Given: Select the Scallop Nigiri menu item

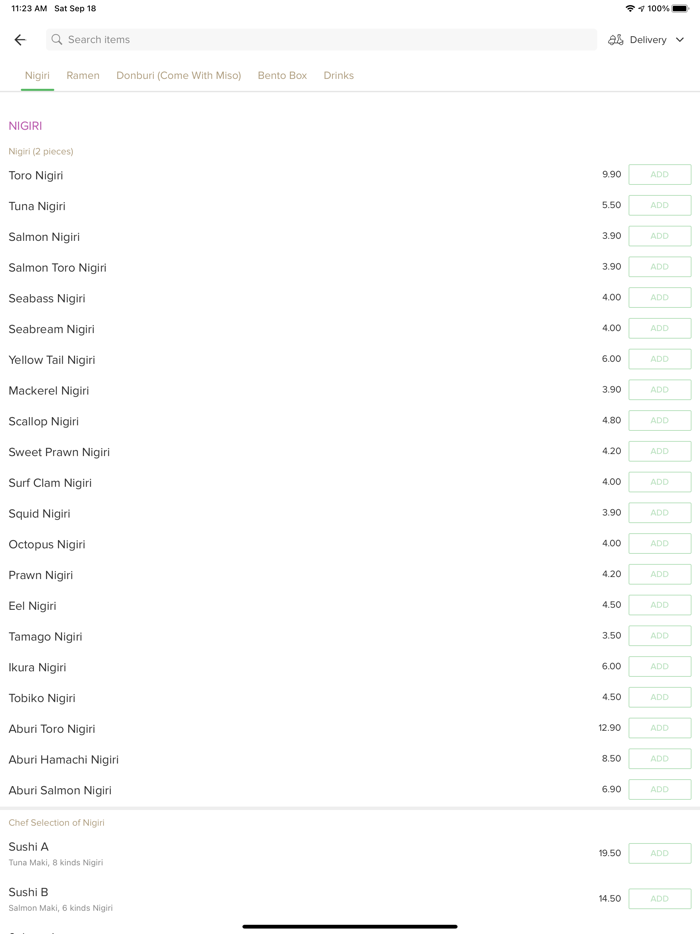Looking at the screenshot, I should tap(44, 421).
